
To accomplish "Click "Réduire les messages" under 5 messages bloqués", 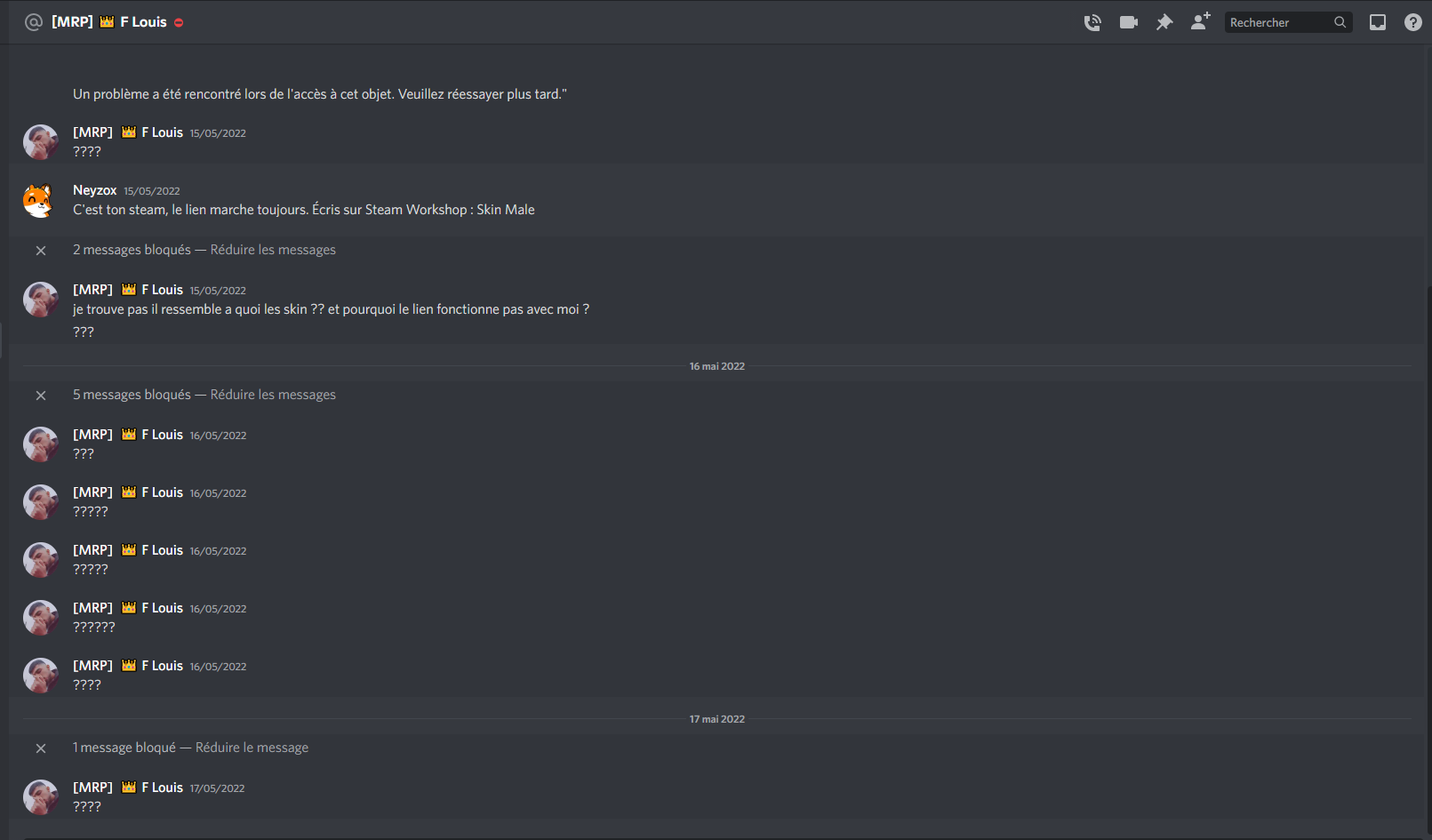I will (273, 395).
